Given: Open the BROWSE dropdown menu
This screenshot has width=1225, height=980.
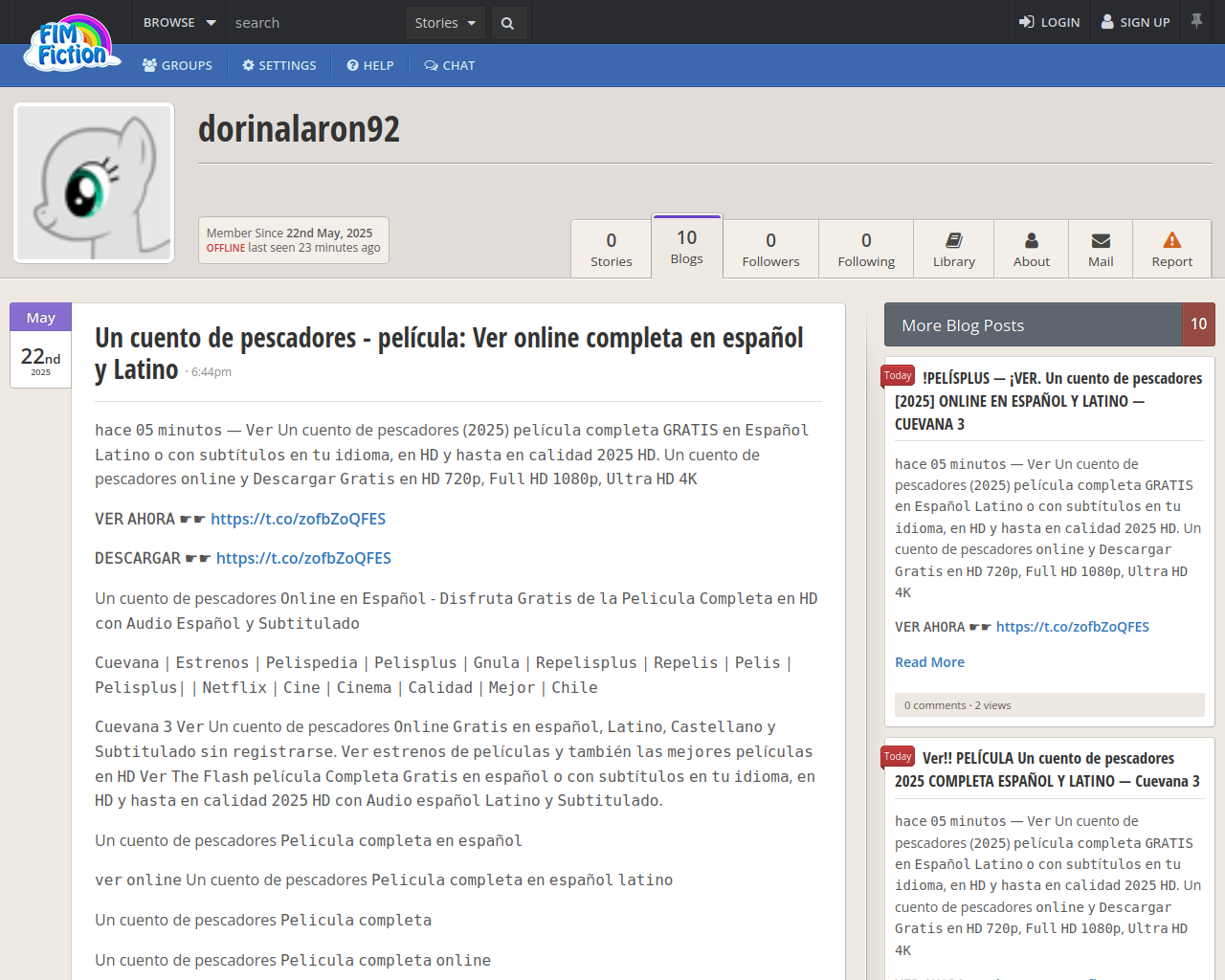Looking at the screenshot, I should 180,22.
